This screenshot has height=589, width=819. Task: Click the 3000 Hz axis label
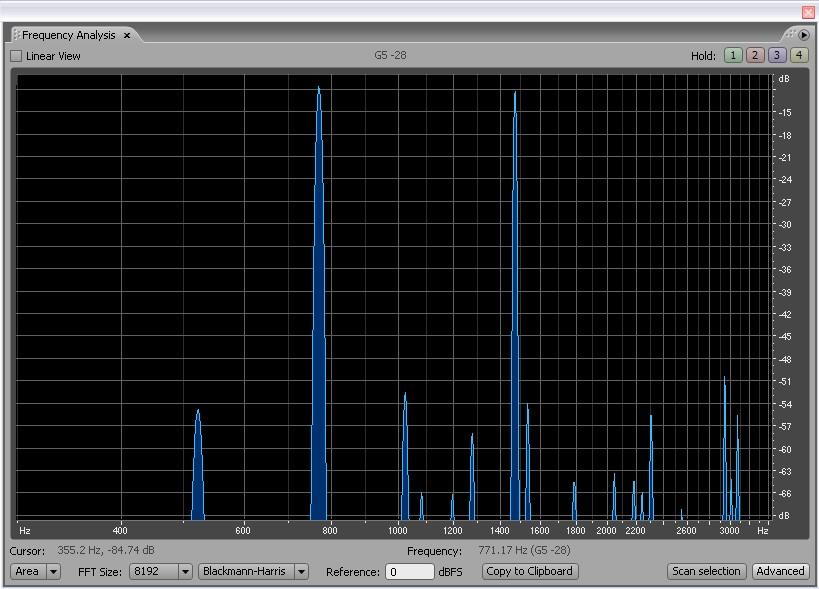[x=729, y=531]
